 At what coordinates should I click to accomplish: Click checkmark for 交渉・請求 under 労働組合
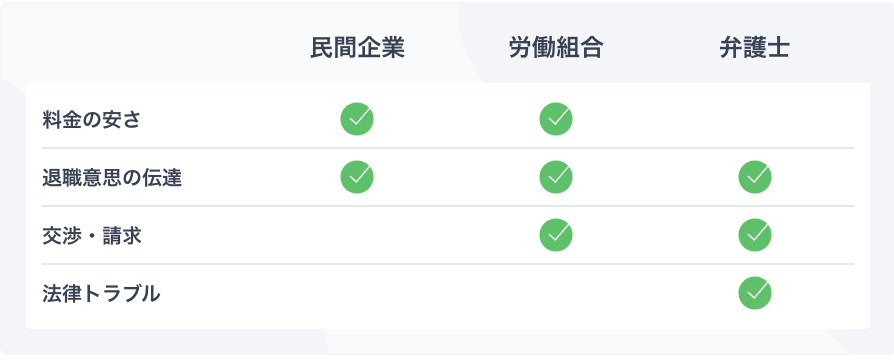coord(556,235)
